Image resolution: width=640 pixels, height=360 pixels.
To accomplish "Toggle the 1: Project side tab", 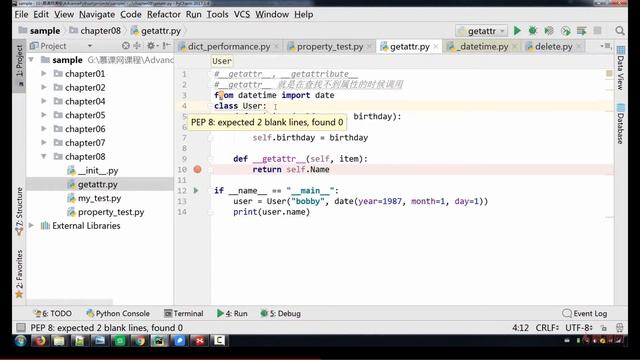I will pyautogui.click(x=19, y=65).
